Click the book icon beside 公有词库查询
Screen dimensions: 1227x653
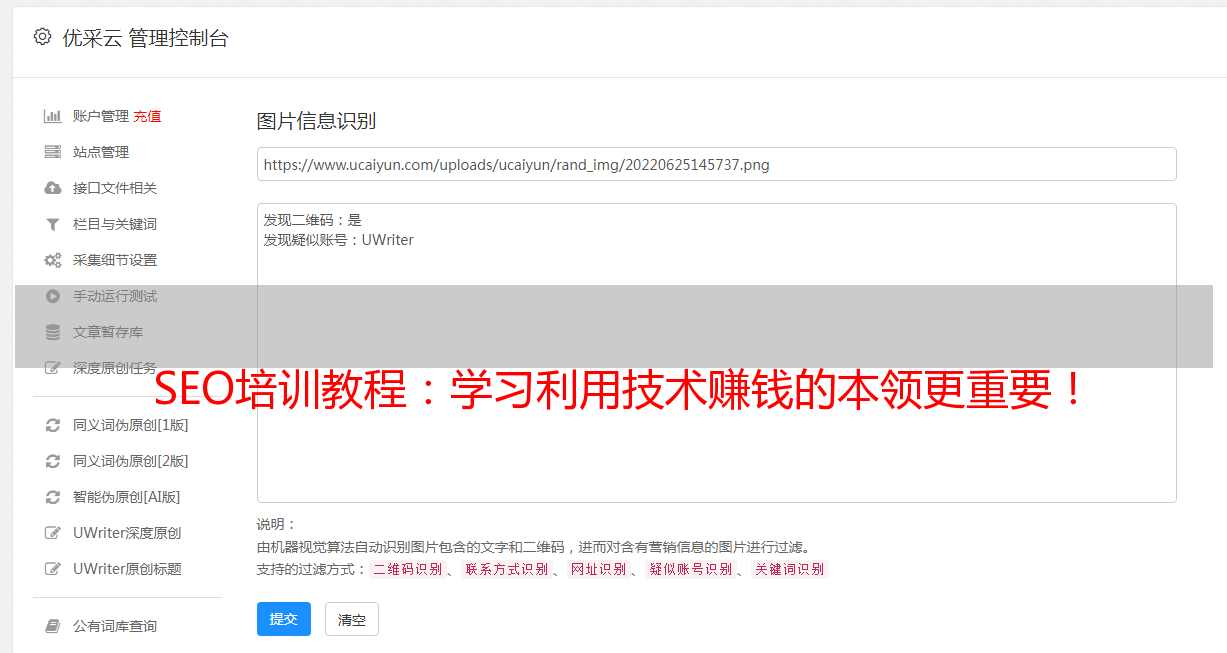coord(53,626)
